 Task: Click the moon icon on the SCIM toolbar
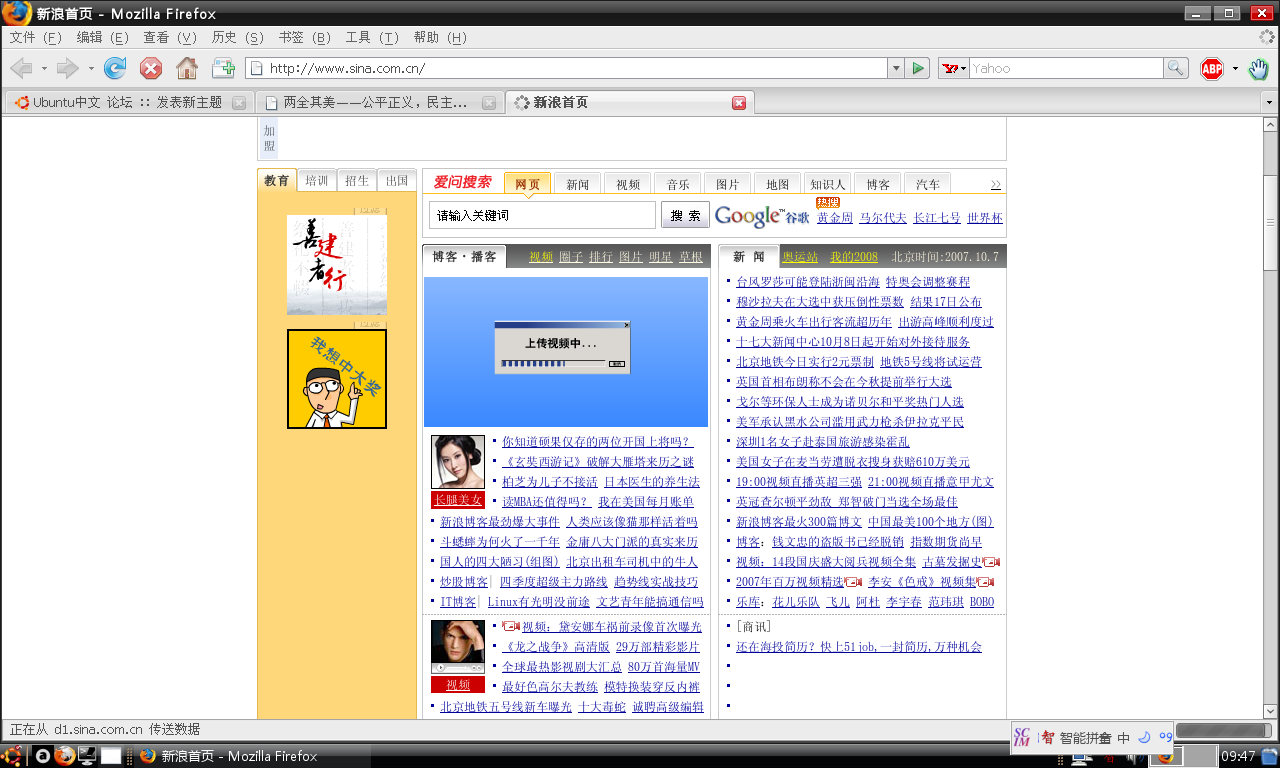pos(1144,737)
